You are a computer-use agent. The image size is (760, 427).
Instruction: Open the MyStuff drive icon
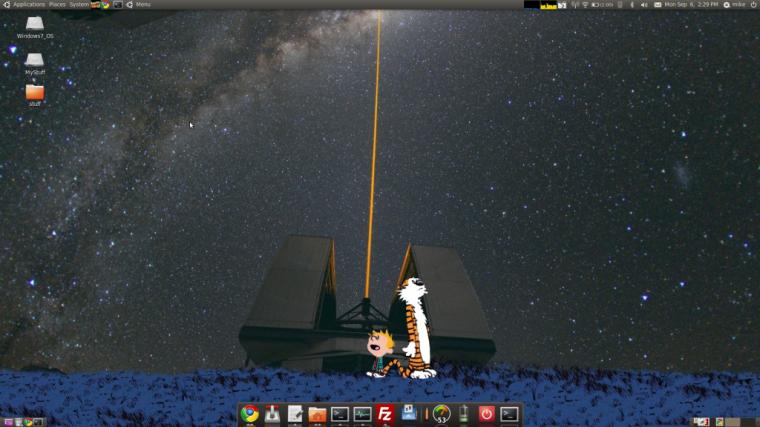[34, 64]
